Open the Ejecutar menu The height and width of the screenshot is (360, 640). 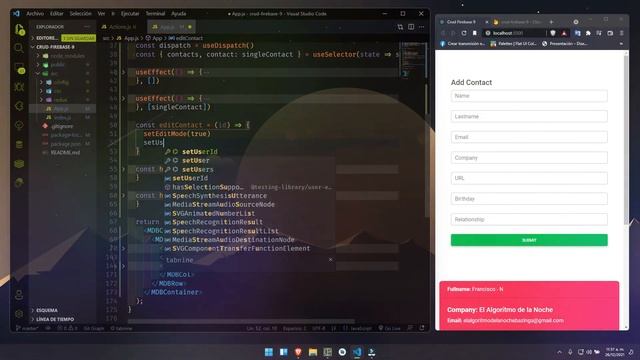pyautogui.click(x=130, y=13)
